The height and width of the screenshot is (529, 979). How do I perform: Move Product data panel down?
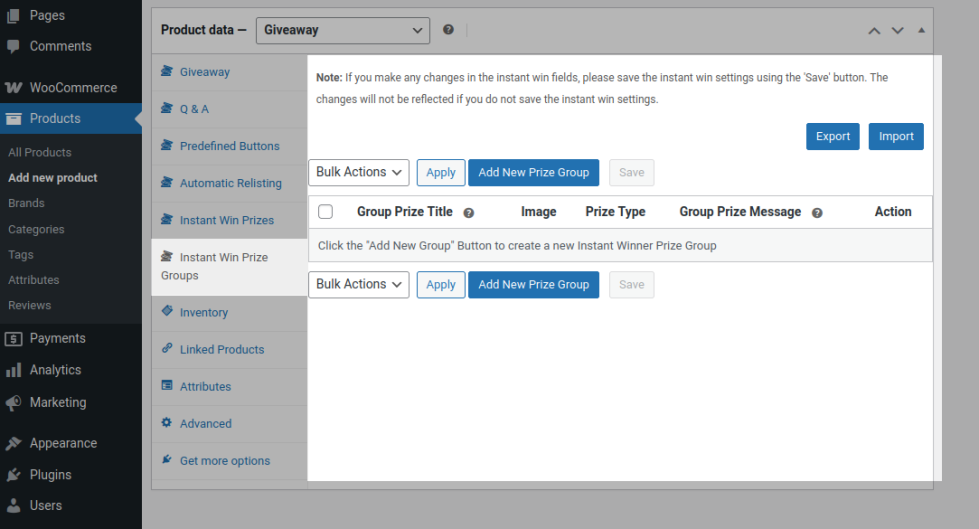coord(897,30)
